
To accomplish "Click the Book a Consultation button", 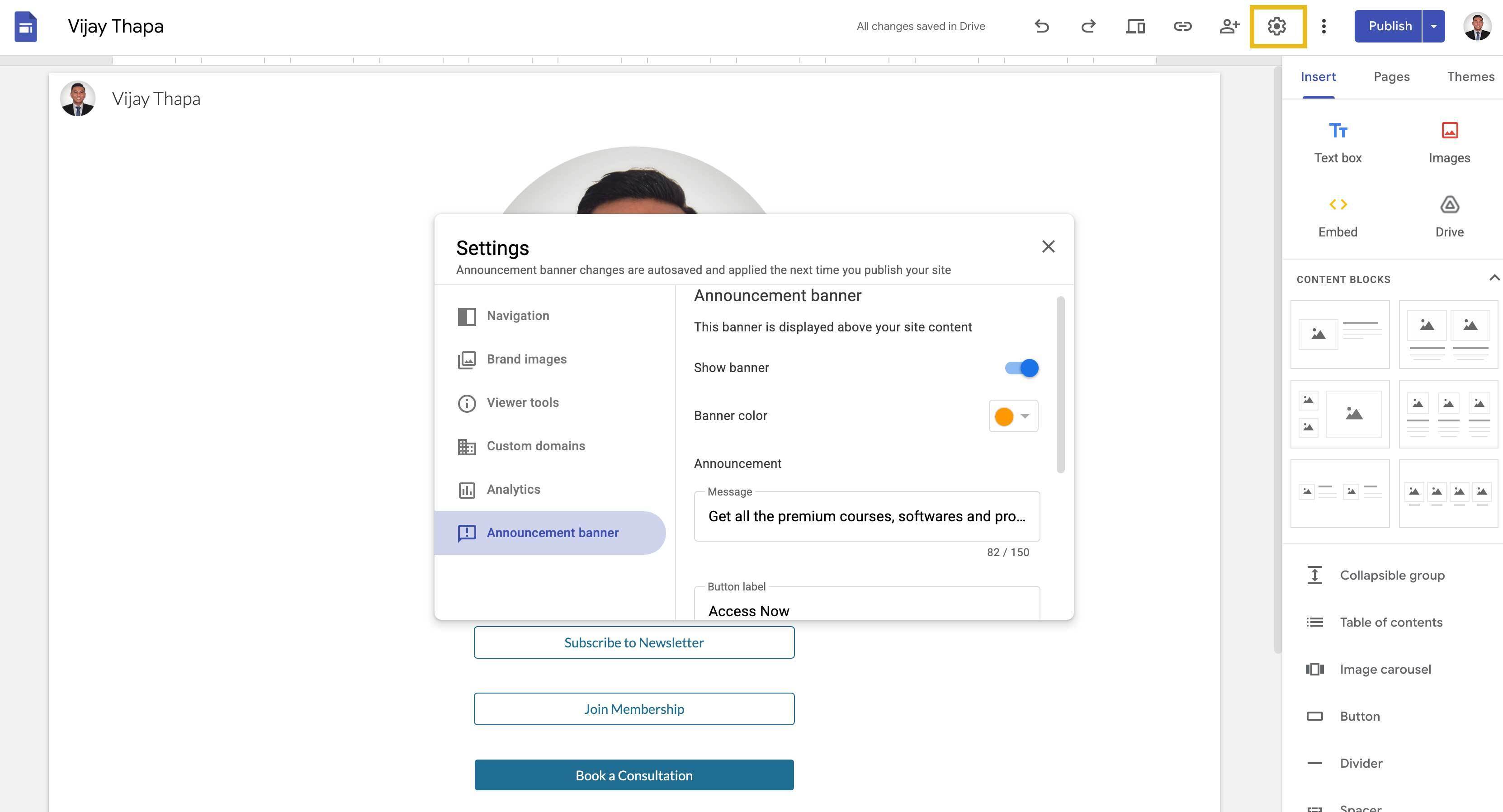I will point(634,775).
